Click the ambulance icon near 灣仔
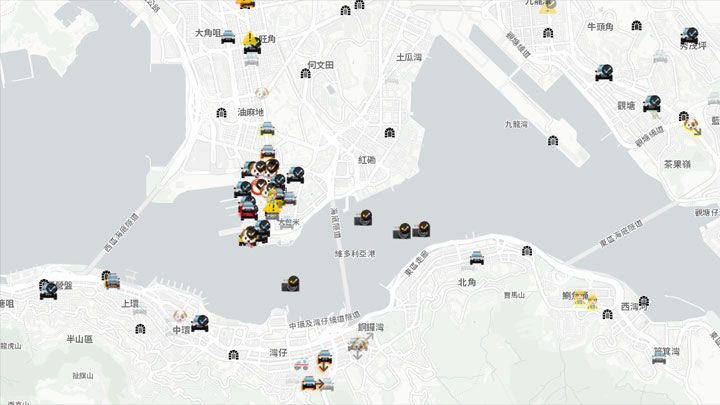Screen dimensions: 720x405 click(x=301, y=365)
